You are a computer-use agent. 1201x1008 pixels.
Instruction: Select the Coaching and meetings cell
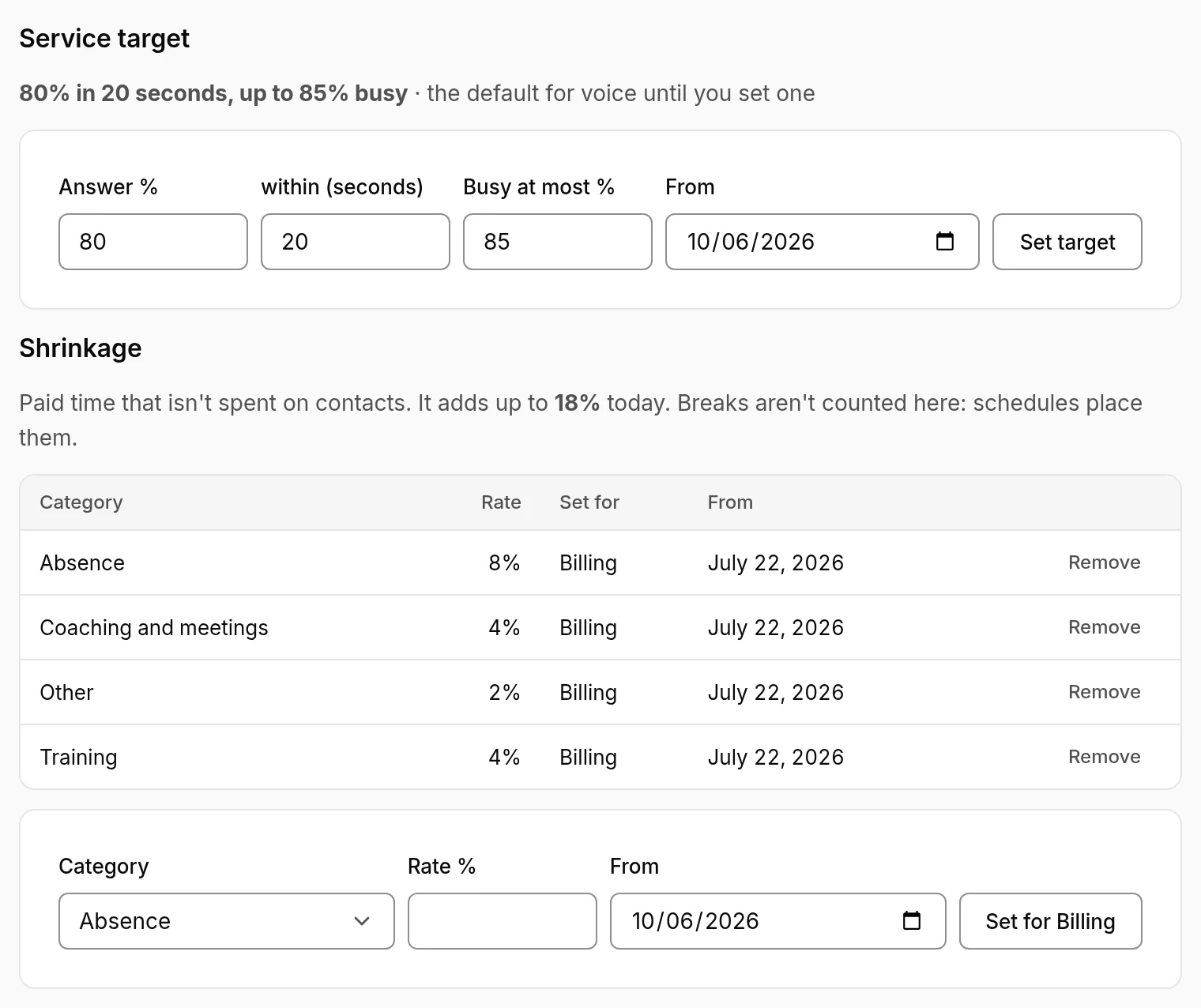(x=154, y=627)
